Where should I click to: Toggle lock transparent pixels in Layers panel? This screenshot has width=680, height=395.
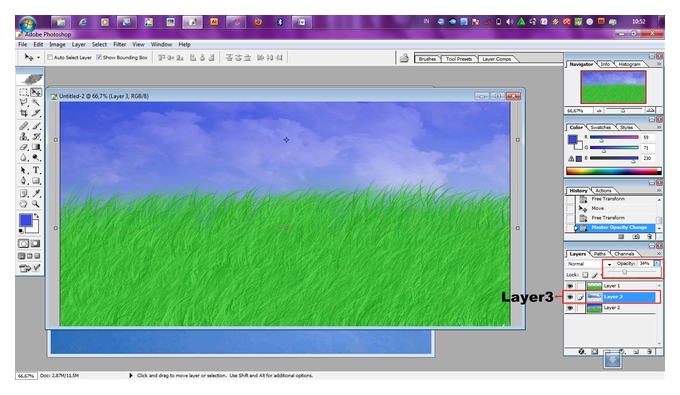pyautogui.click(x=585, y=275)
